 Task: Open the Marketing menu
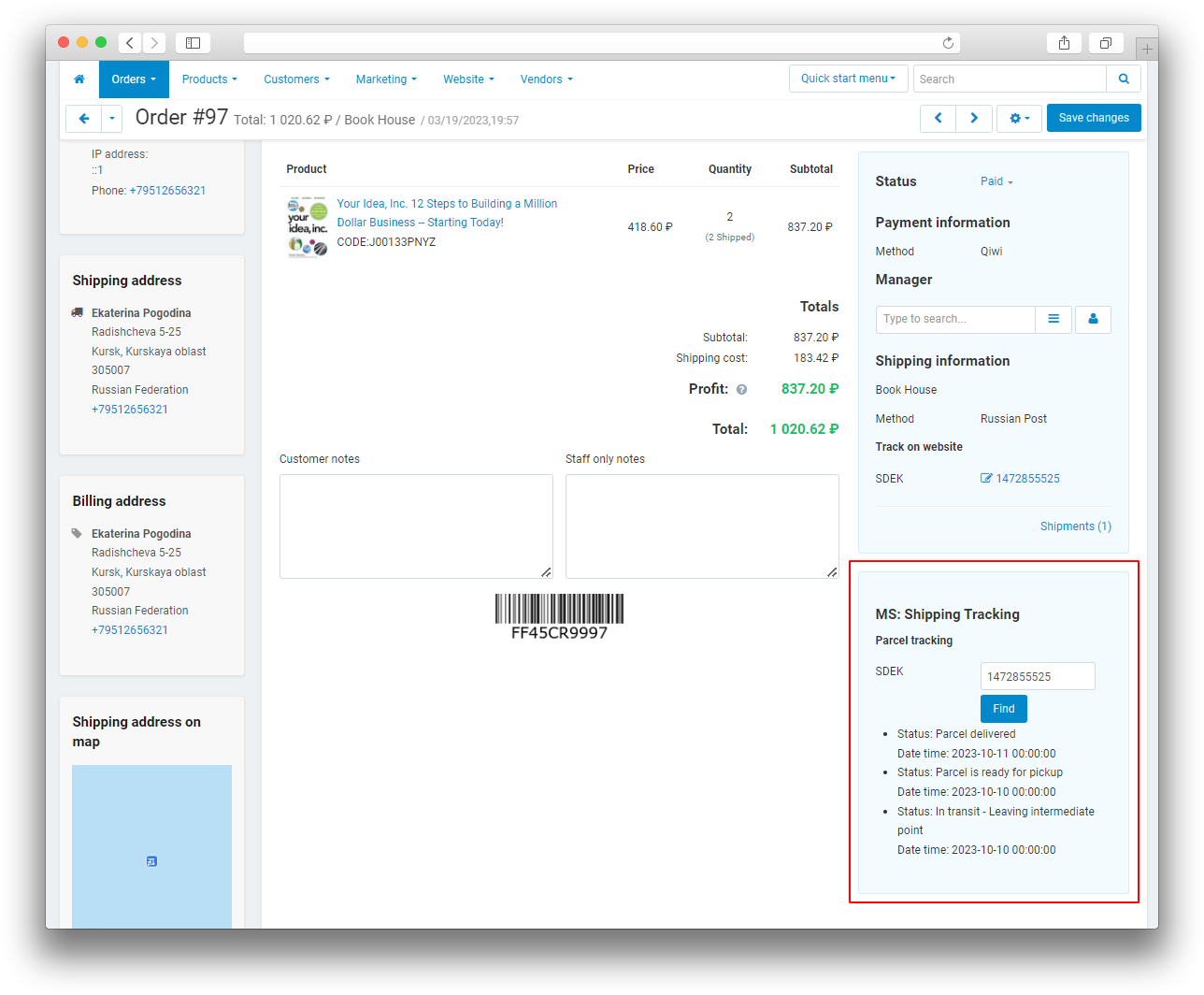click(x=386, y=79)
